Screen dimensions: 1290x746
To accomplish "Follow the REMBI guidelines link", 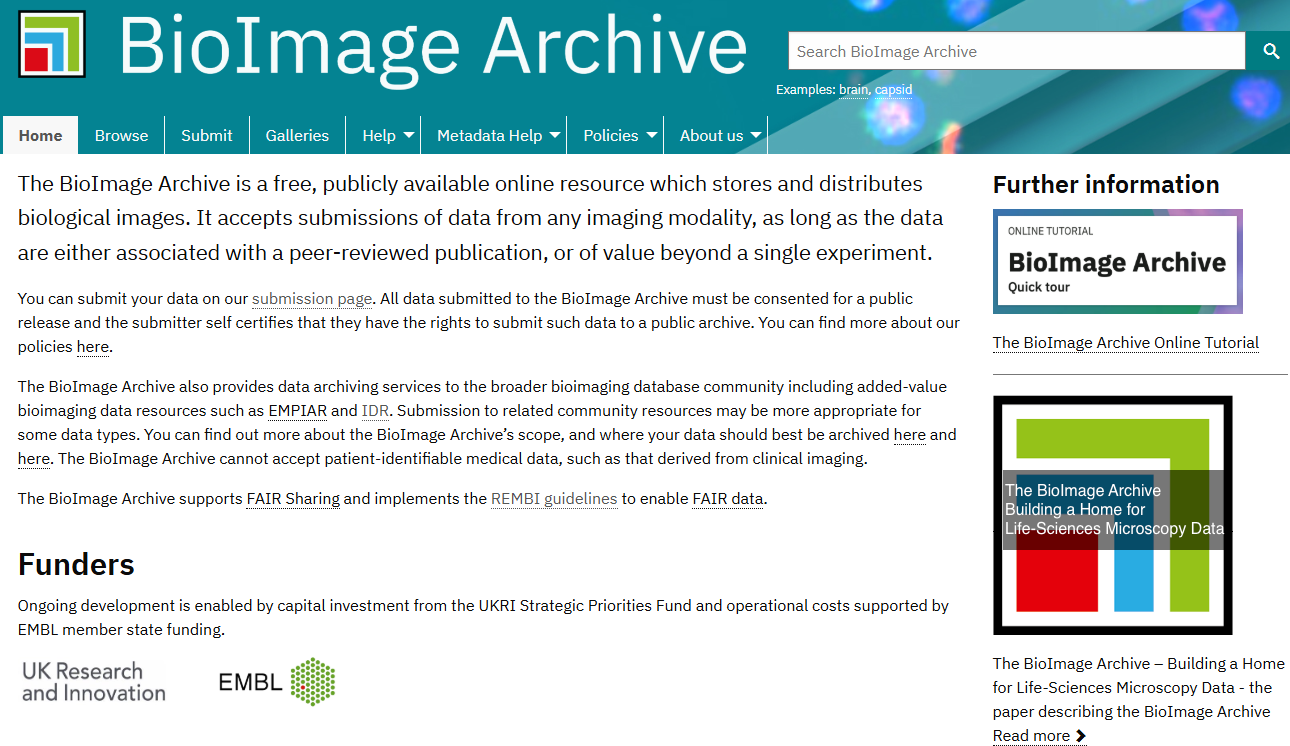I will pos(554,498).
